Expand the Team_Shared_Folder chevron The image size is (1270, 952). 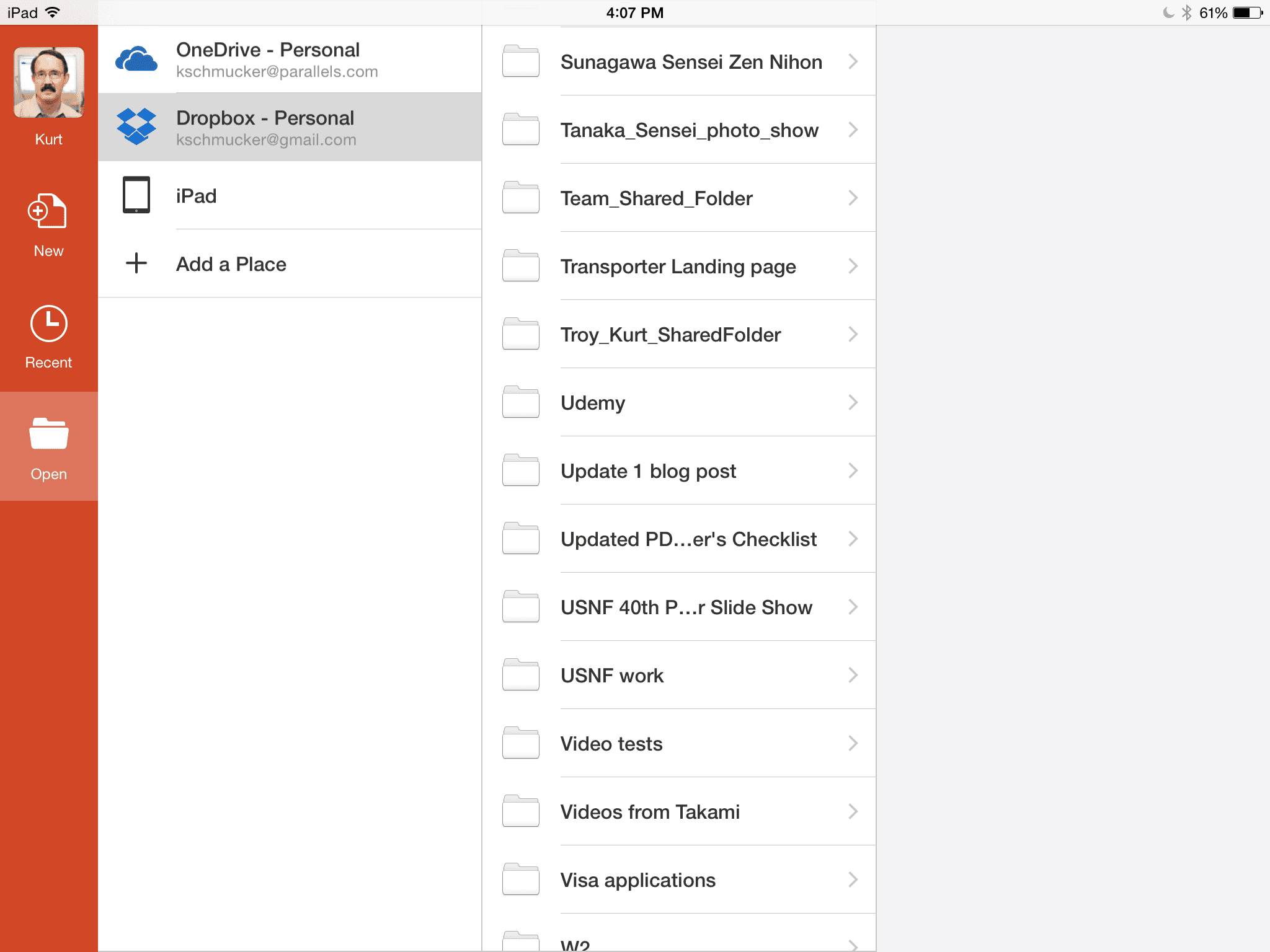tap(853, 198)
